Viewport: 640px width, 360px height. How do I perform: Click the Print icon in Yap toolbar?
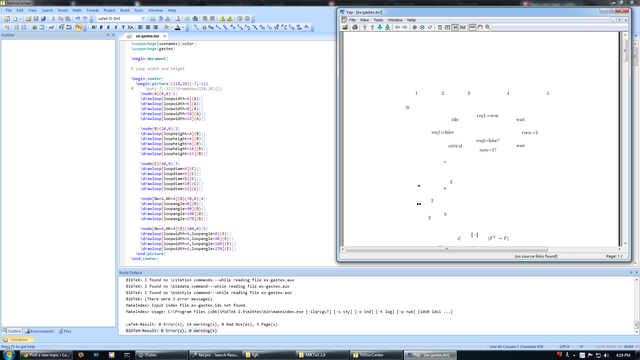pyautogui.click(x=355, y=27)
